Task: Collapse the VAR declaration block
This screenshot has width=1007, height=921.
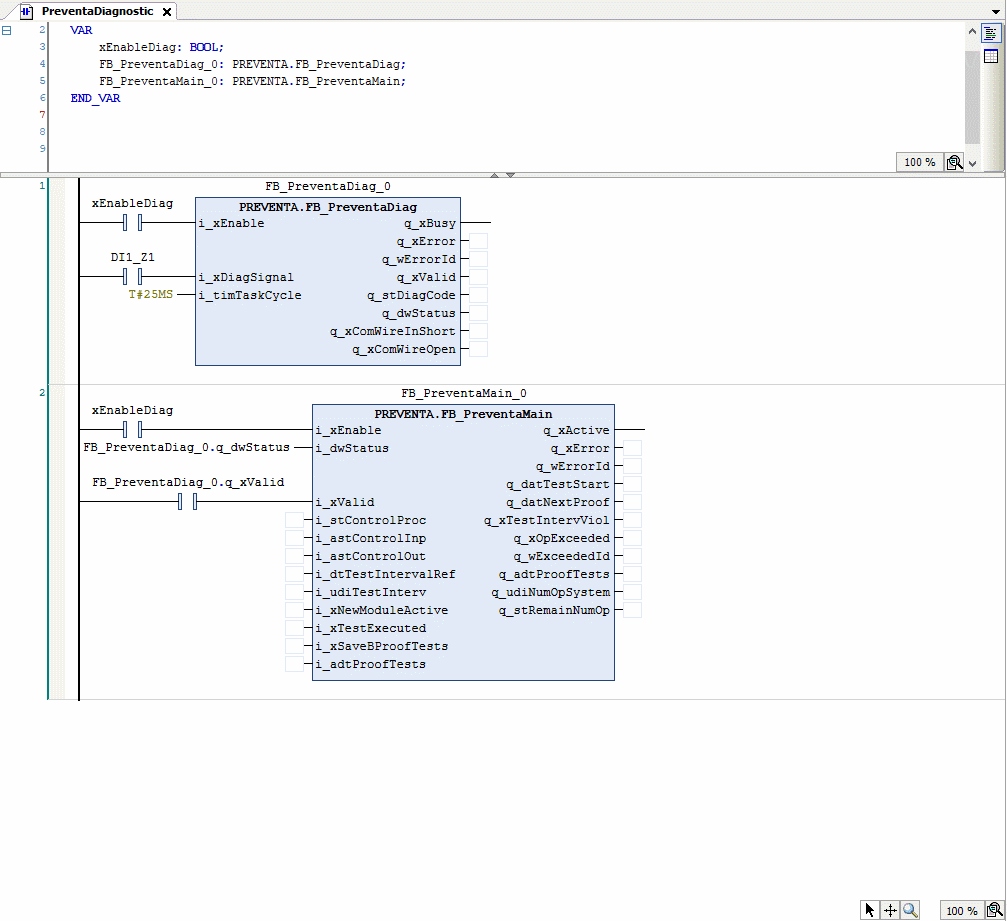Action: click(7, 31)
